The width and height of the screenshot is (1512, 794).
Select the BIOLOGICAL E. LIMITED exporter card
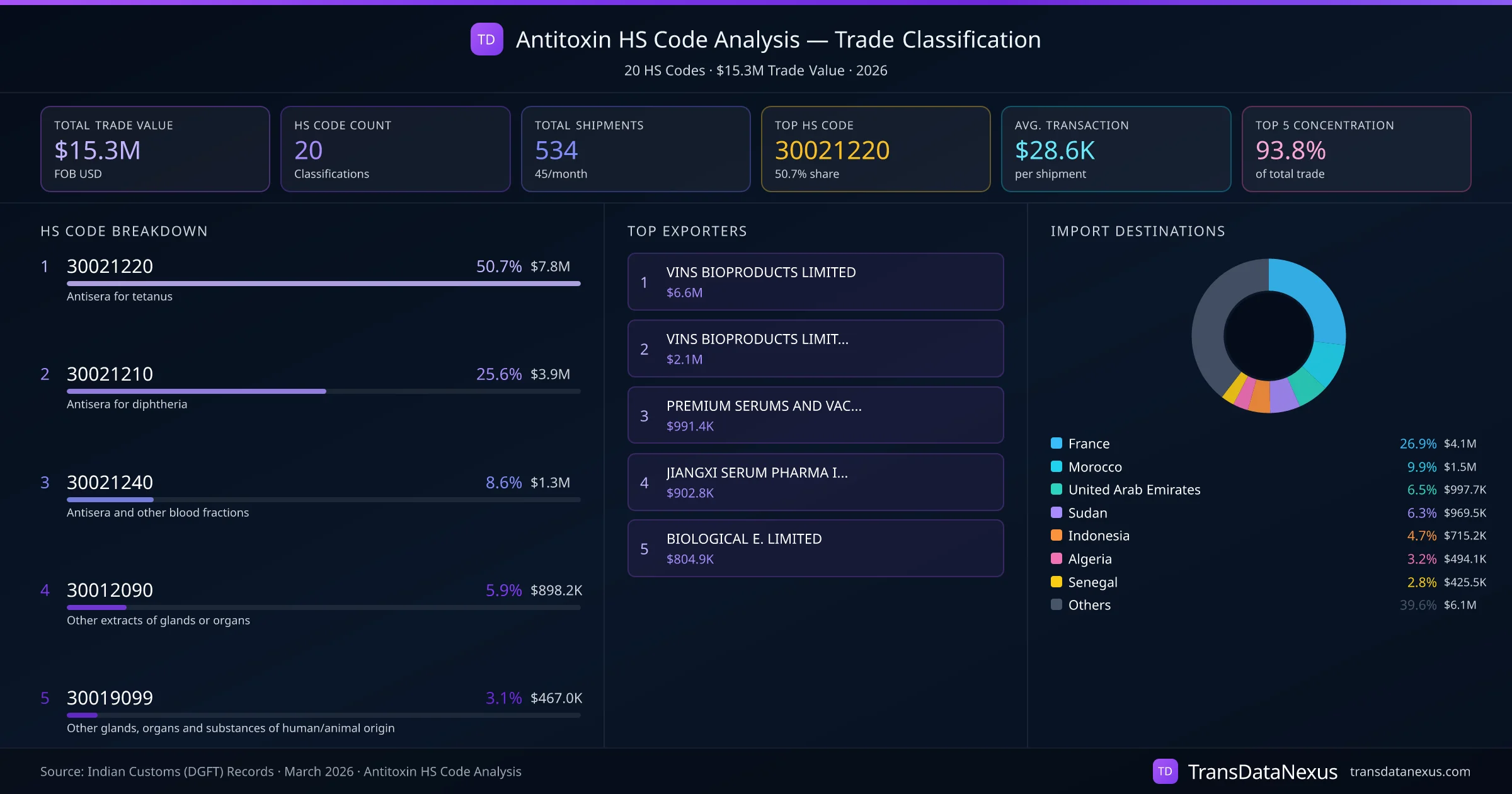pyautogui.click(x=815, y=548)
